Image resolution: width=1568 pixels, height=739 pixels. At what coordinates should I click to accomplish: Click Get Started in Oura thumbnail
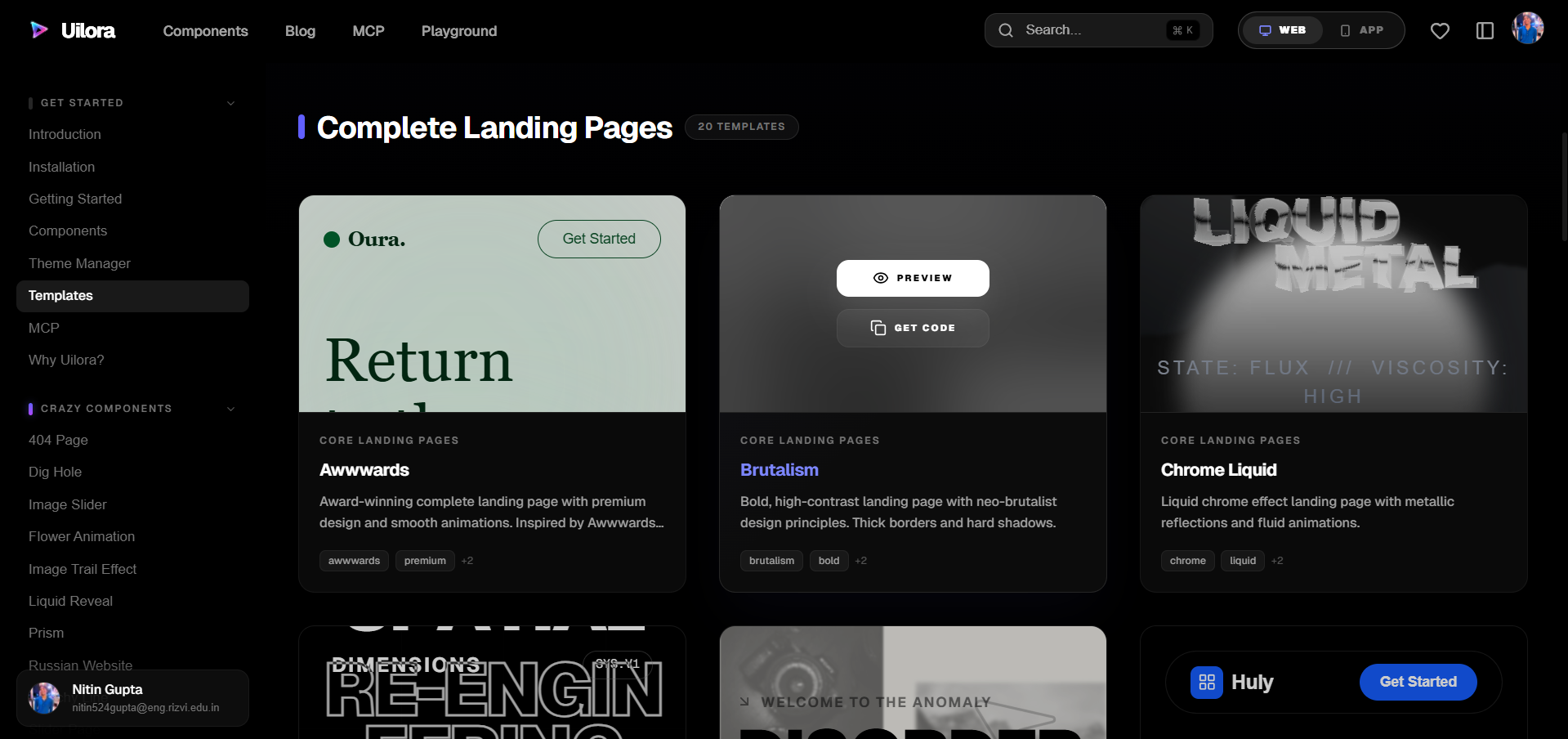[599, 239]
